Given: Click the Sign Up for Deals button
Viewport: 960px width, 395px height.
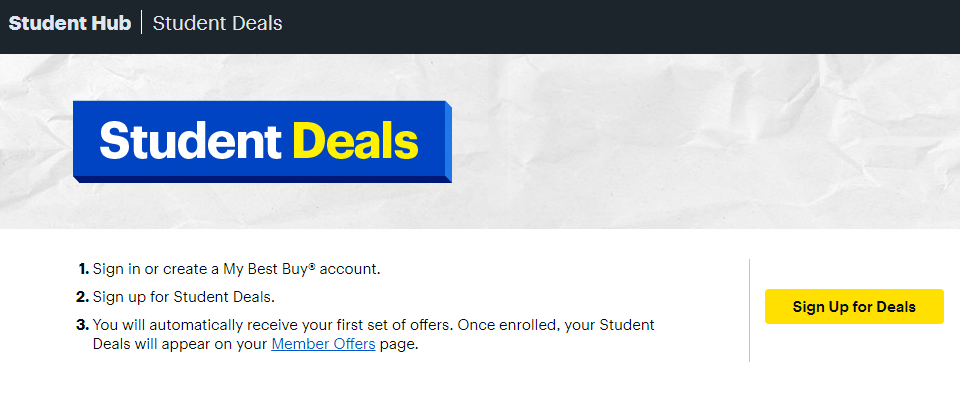Looking at the screenshot, I should 854,307.
